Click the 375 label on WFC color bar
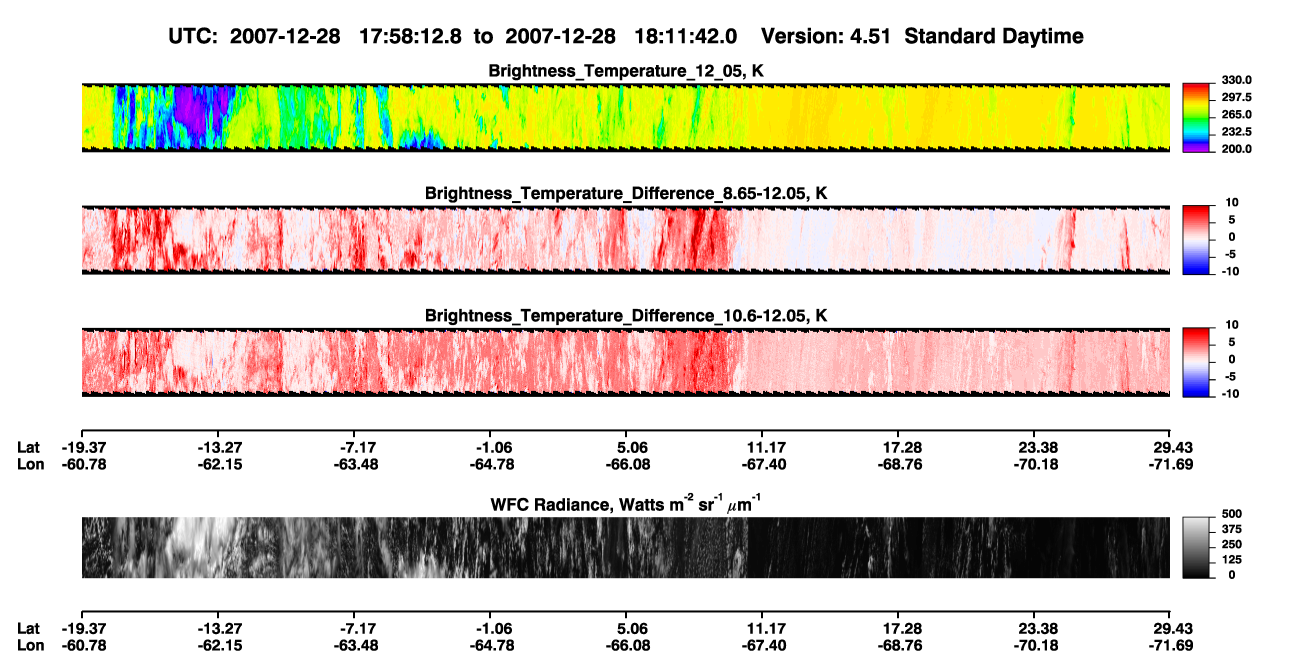The image size is (1300, 667). click(x=1234, y=530)
